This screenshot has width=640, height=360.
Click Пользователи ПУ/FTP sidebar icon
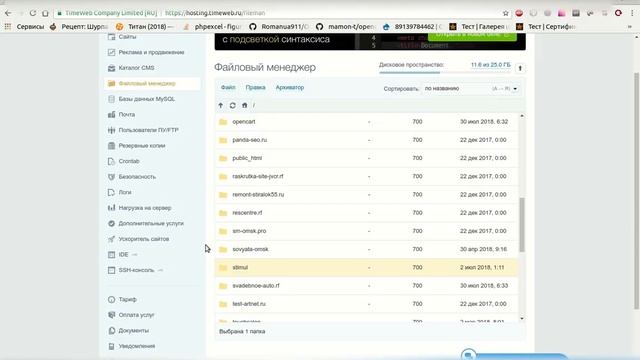111,130
